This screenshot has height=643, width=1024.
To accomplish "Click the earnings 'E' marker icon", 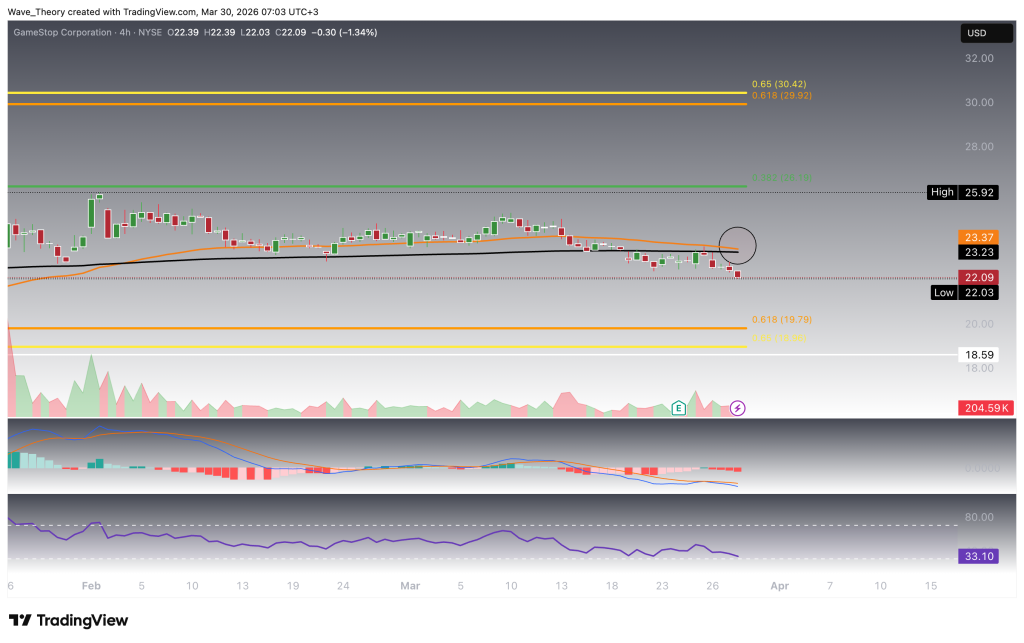I will [x=679, y=408].
